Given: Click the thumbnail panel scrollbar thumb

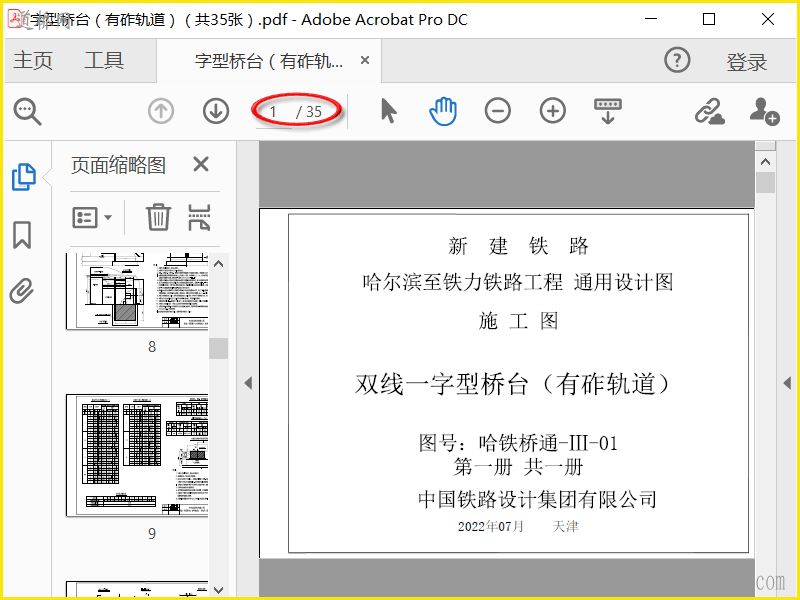Looking at the screenshot, I should coord(219,348).
